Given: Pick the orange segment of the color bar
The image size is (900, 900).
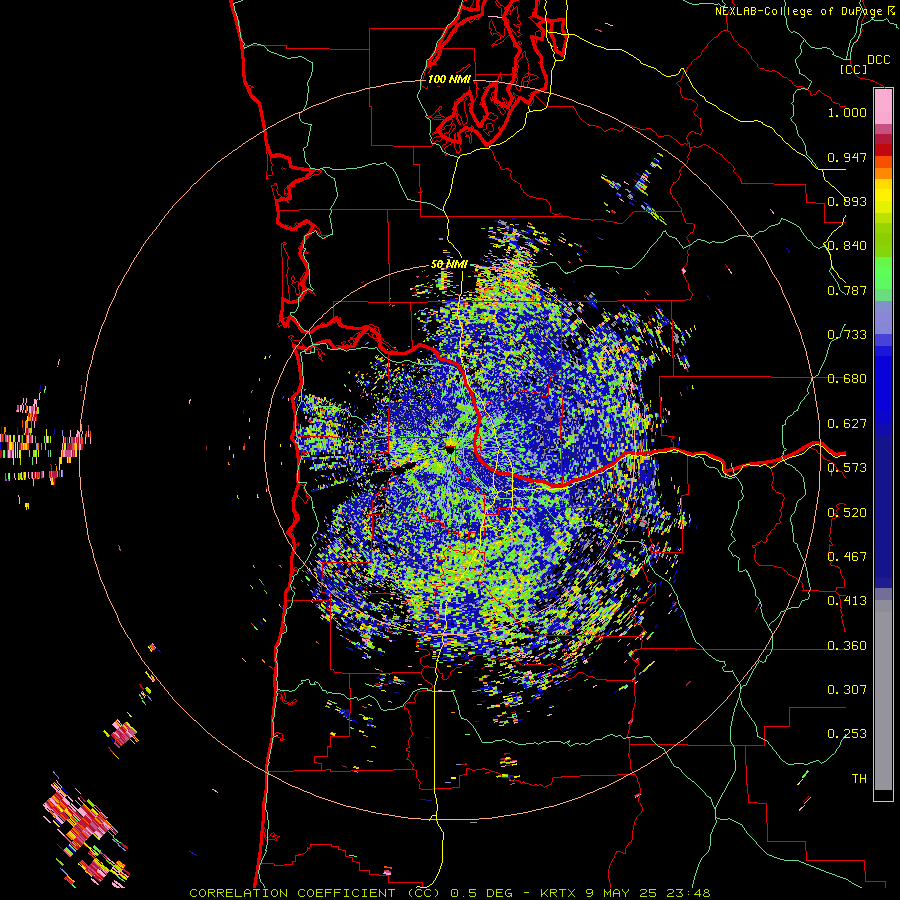Looking at the screenshot, I should coord(883,168).
